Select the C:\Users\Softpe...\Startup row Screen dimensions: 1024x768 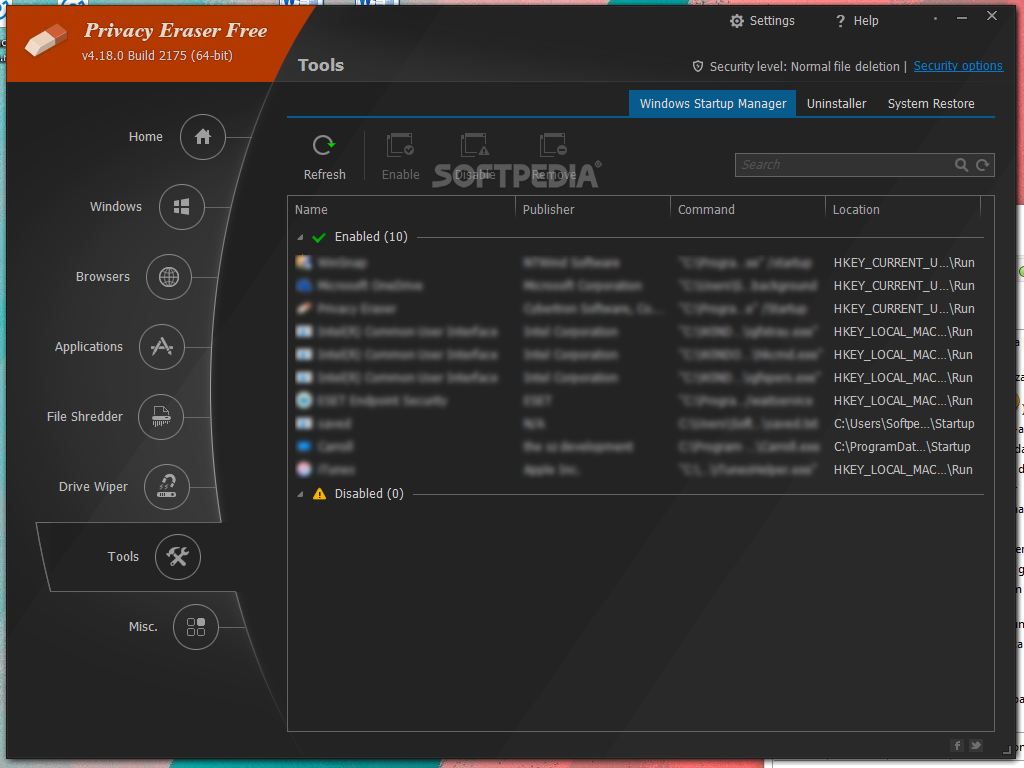tap(636, 424)
